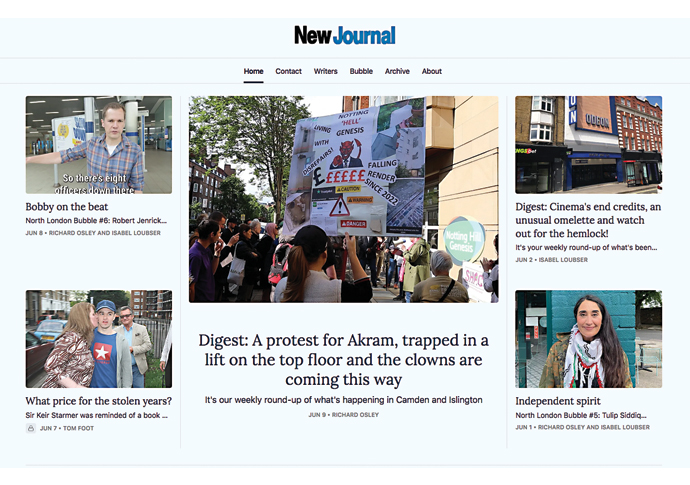Viewport: 690px width, 485px height.
Task: Click the Odeon cinema building thumbnail
Action: [588, 144]
